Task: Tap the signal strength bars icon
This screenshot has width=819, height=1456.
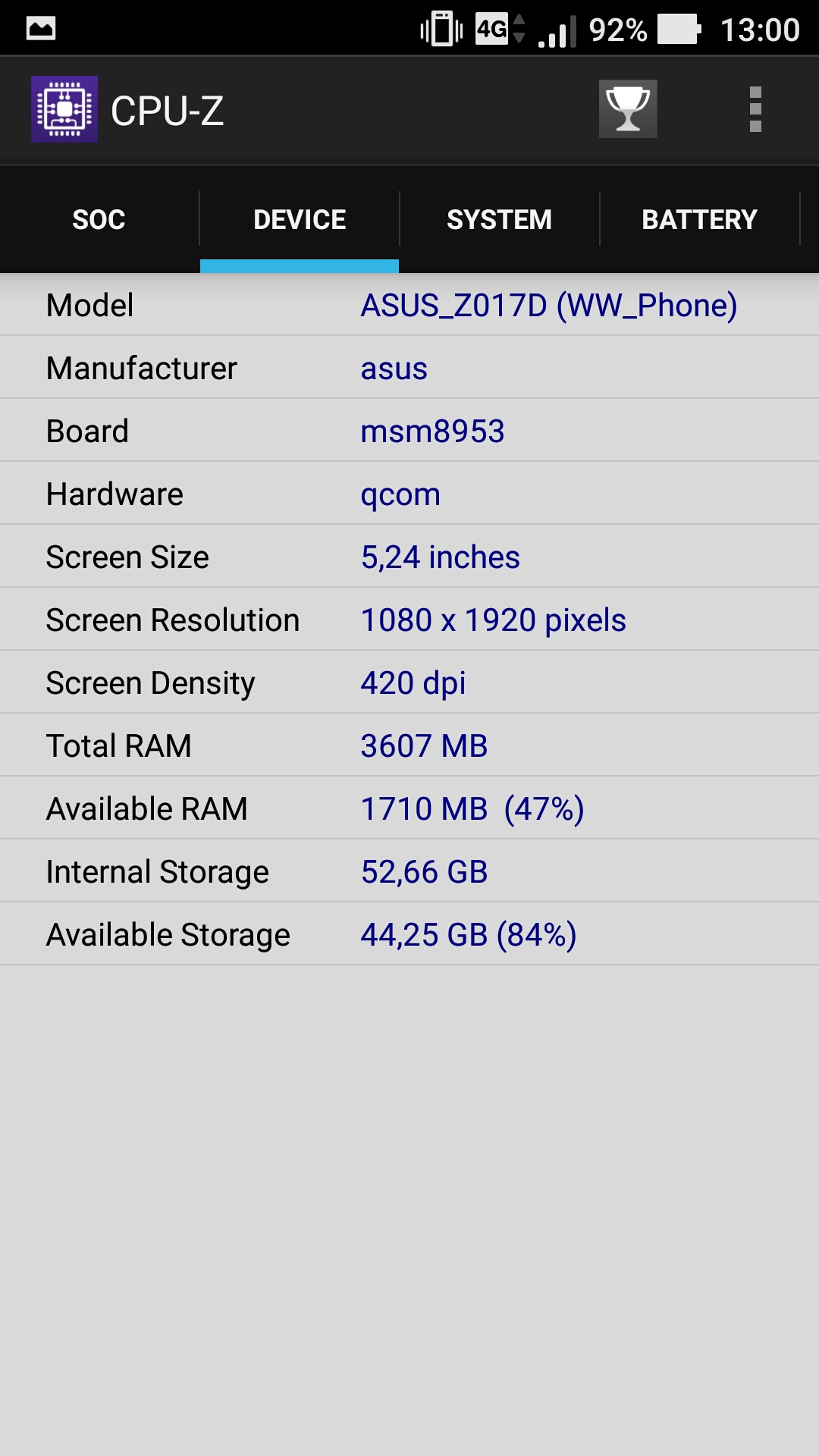Action: point(557,30)
